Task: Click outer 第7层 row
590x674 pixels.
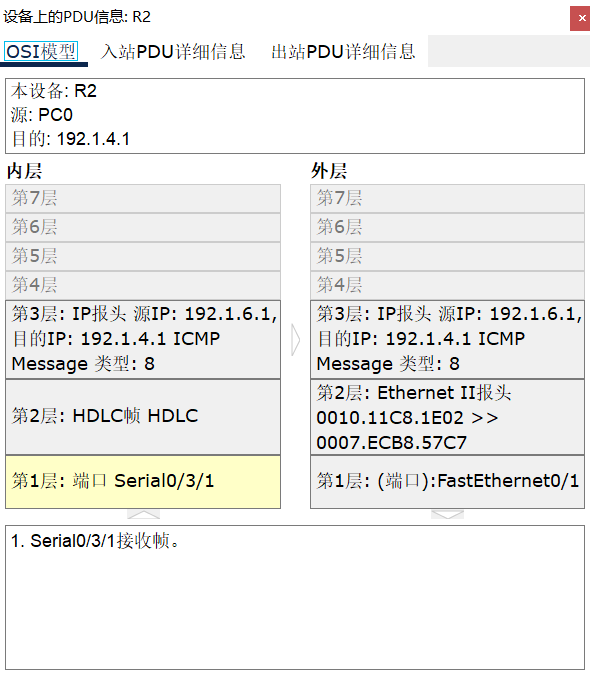Action: pos(447,199)
